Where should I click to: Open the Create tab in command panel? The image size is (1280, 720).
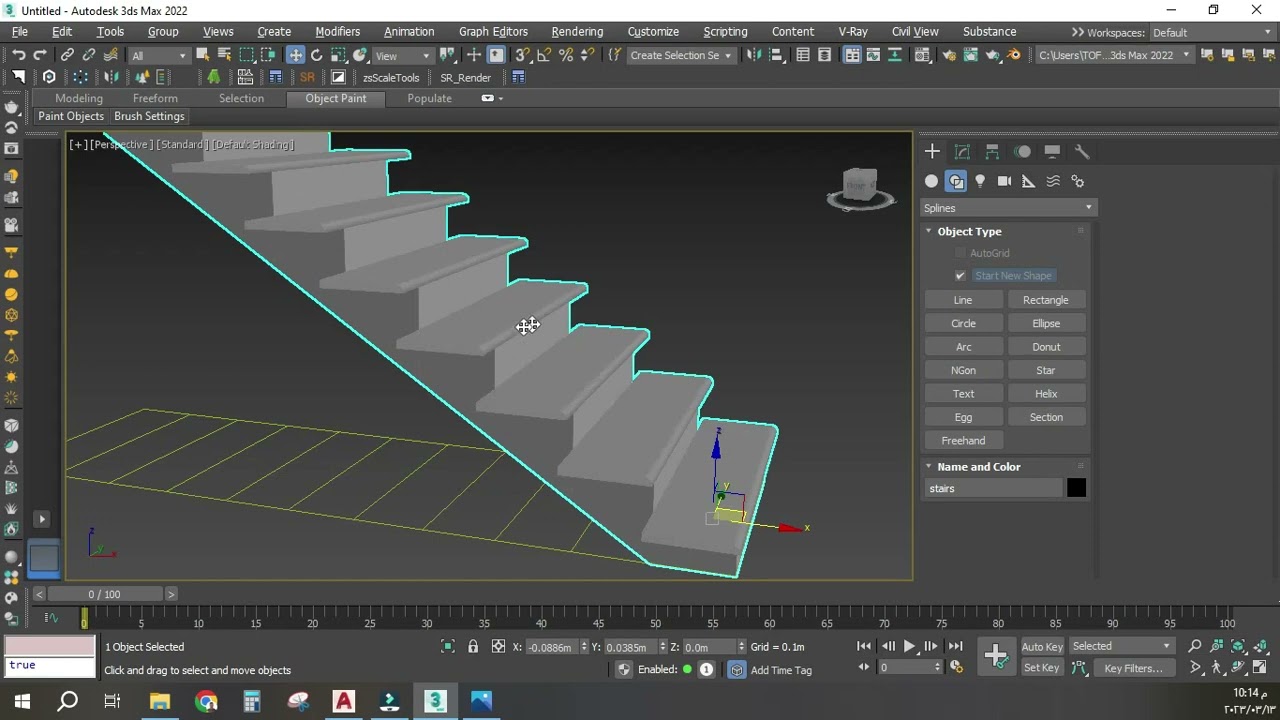pyautogui.click(x=932, y=152)
